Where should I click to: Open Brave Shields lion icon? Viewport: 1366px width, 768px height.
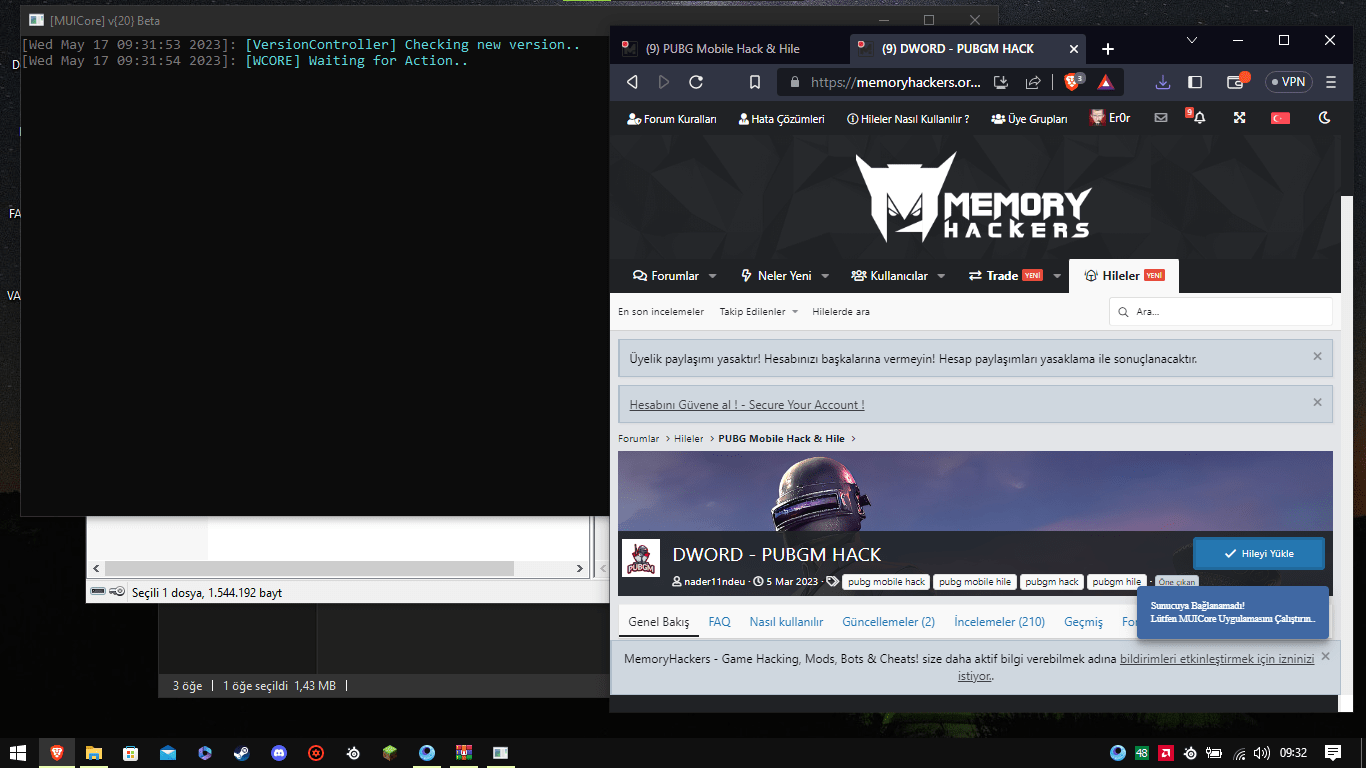(1074, 82)
